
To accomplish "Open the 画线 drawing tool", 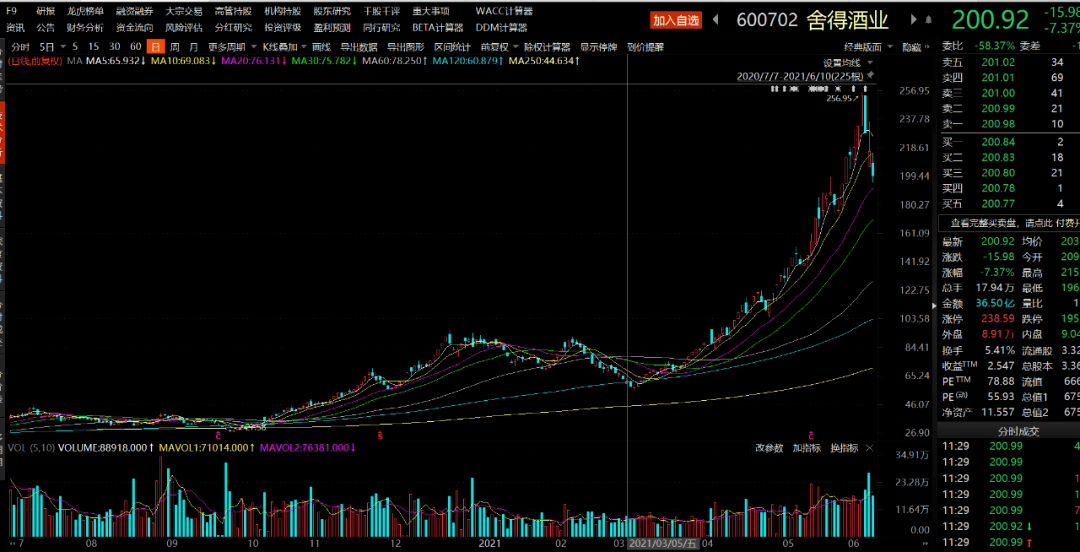I will pos(322,48).
